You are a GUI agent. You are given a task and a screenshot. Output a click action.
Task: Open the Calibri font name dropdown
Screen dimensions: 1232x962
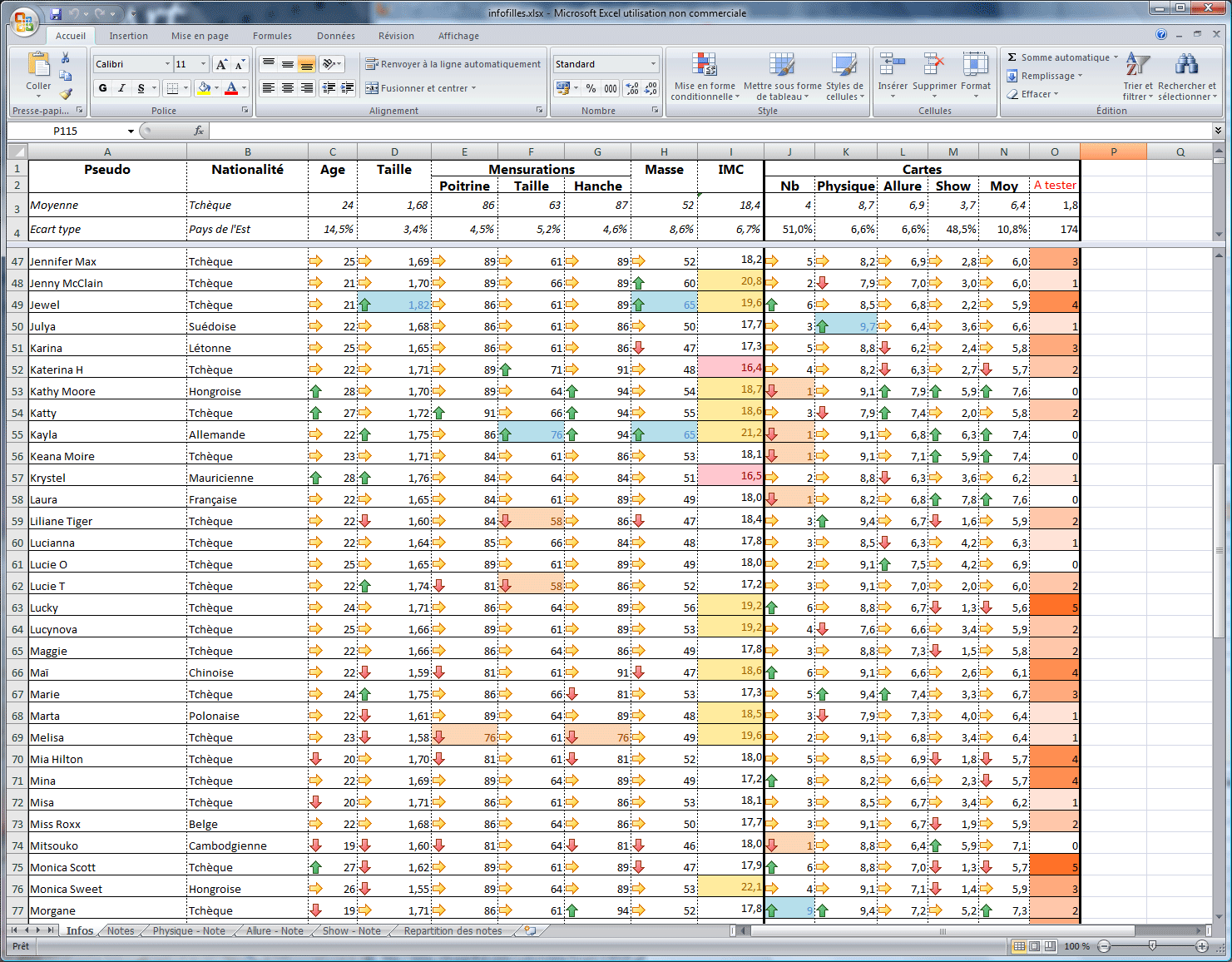coord(167,64)
